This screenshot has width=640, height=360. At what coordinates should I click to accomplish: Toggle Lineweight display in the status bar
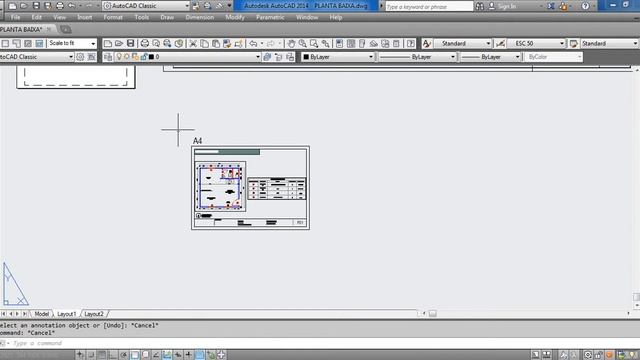click(x=189, y=355)
